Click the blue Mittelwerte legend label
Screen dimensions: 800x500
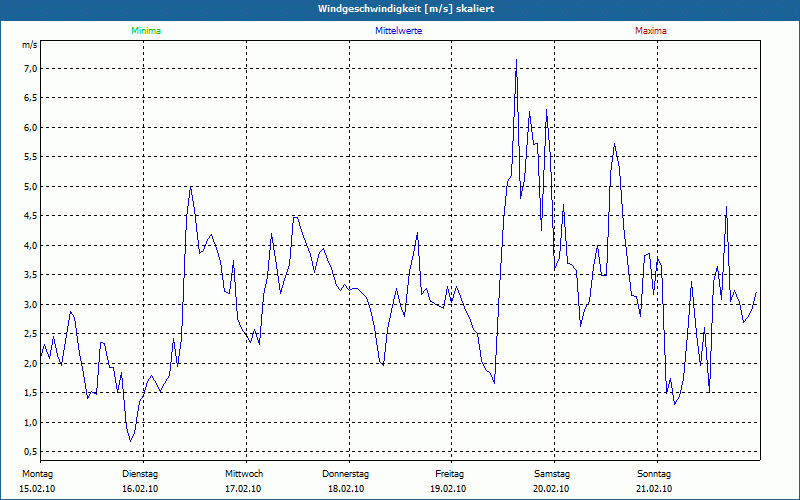coord(398,31)
